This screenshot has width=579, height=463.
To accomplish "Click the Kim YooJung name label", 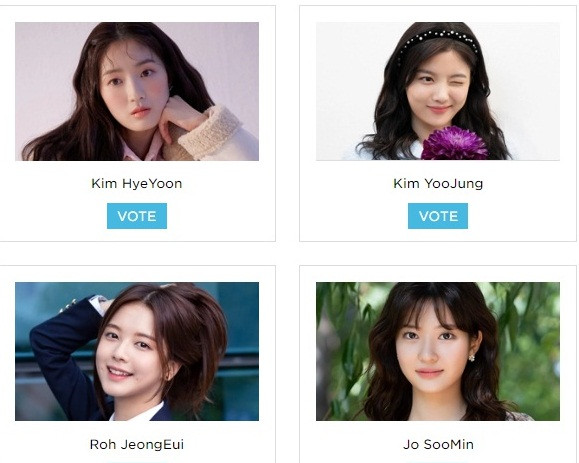I will [x=438, y=184].
